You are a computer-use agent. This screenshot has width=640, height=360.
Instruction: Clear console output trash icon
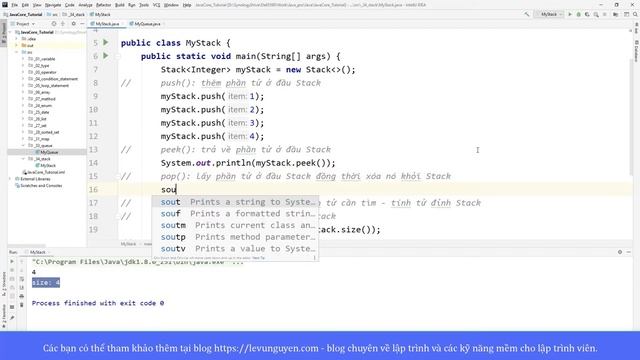click(x=22, y=305)
